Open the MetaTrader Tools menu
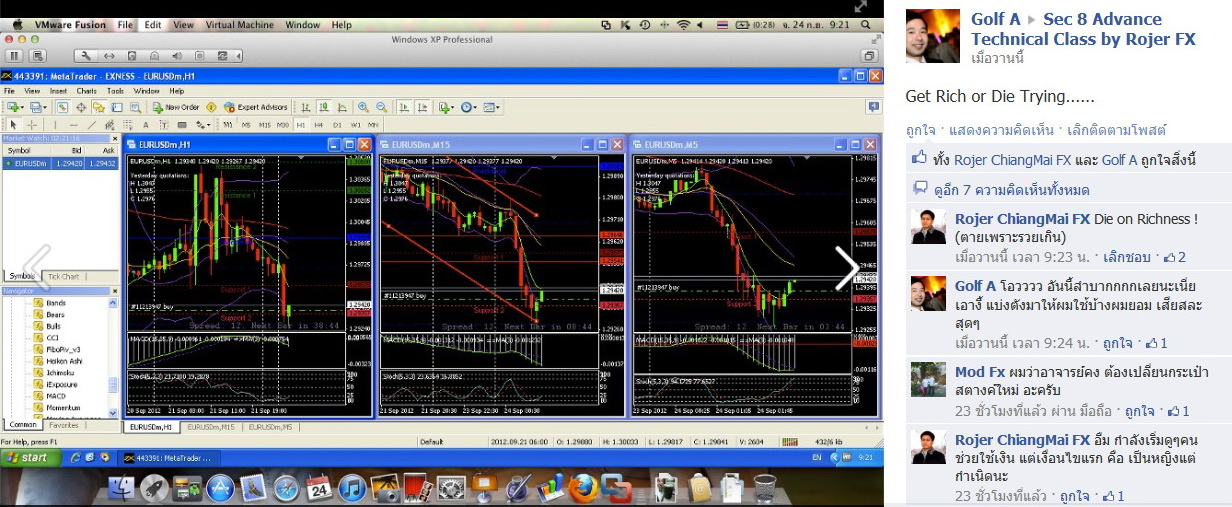The width and height of the screenshot is (1232, 507). click(x=115, y=91)
